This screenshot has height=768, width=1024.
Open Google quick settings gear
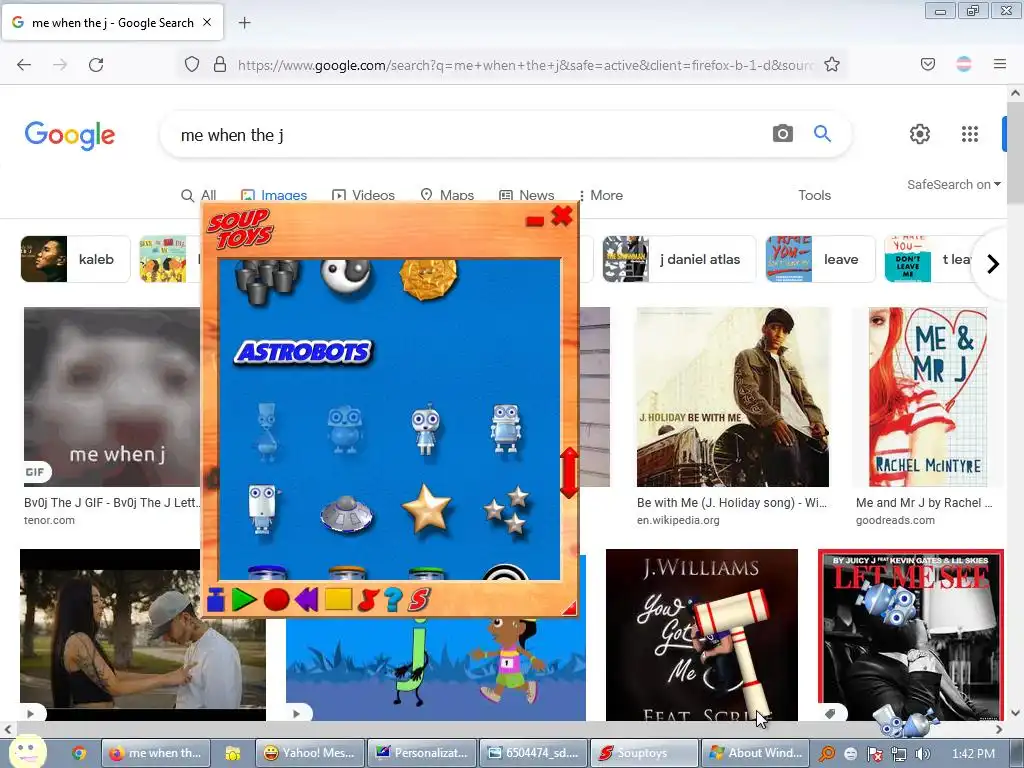pyautogui.click(x=920, y=134)
